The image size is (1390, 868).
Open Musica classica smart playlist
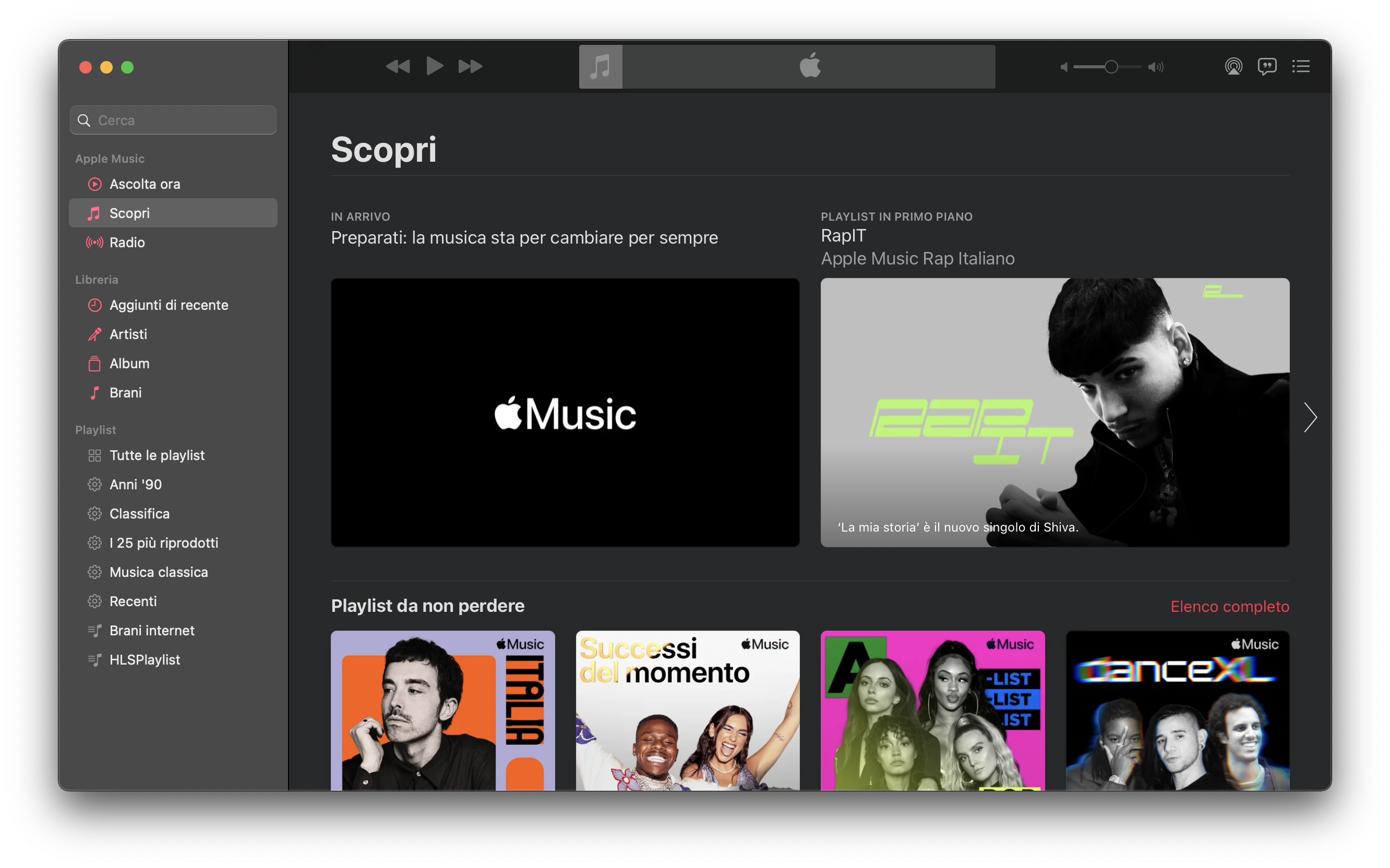(173, 572)
